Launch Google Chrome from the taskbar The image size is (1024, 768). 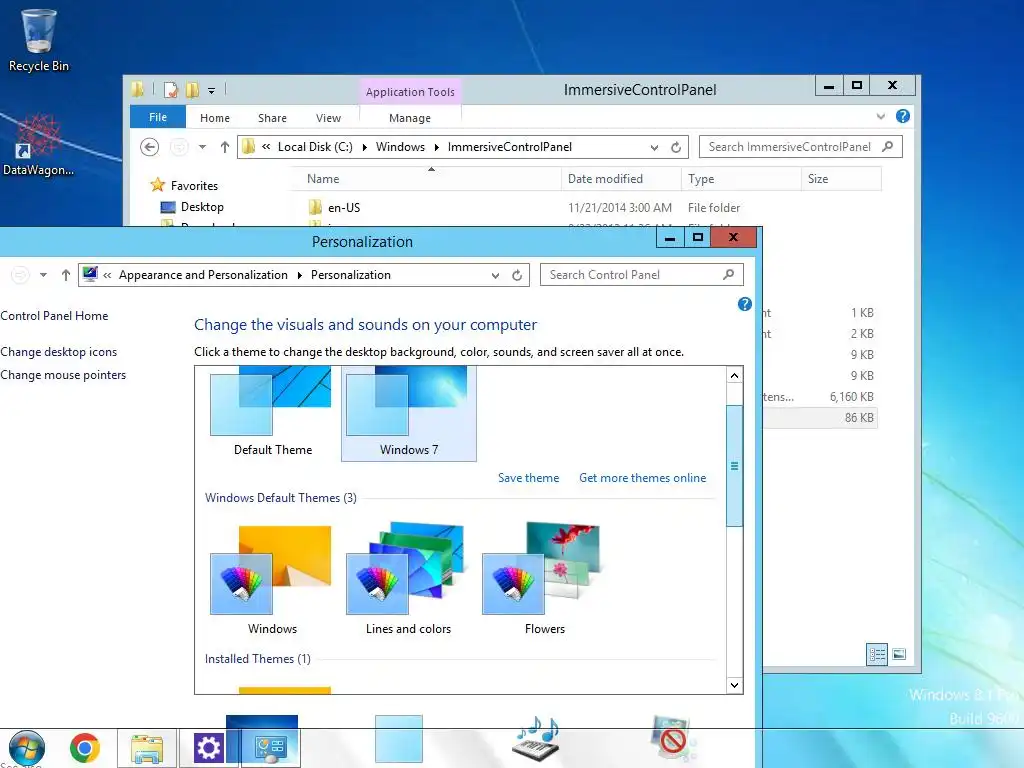(x=85, y=748)
